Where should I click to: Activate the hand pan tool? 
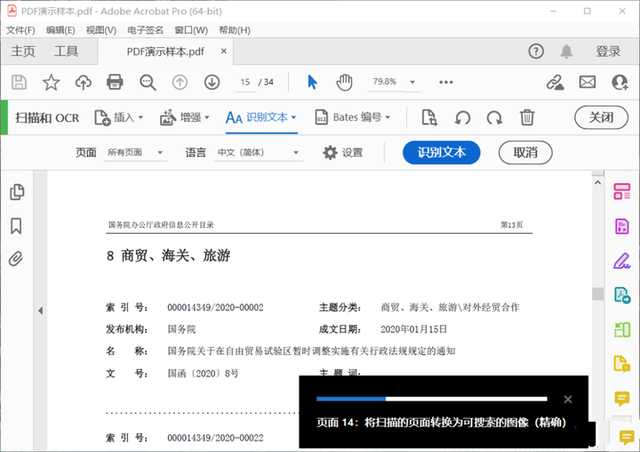344,82
